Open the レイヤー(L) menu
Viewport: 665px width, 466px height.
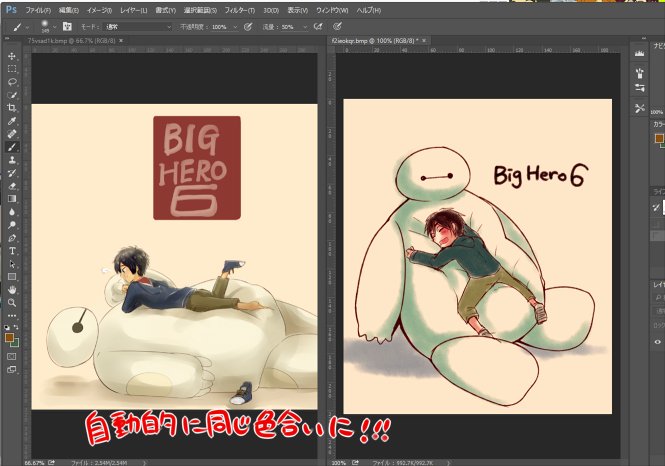(134, 10)
